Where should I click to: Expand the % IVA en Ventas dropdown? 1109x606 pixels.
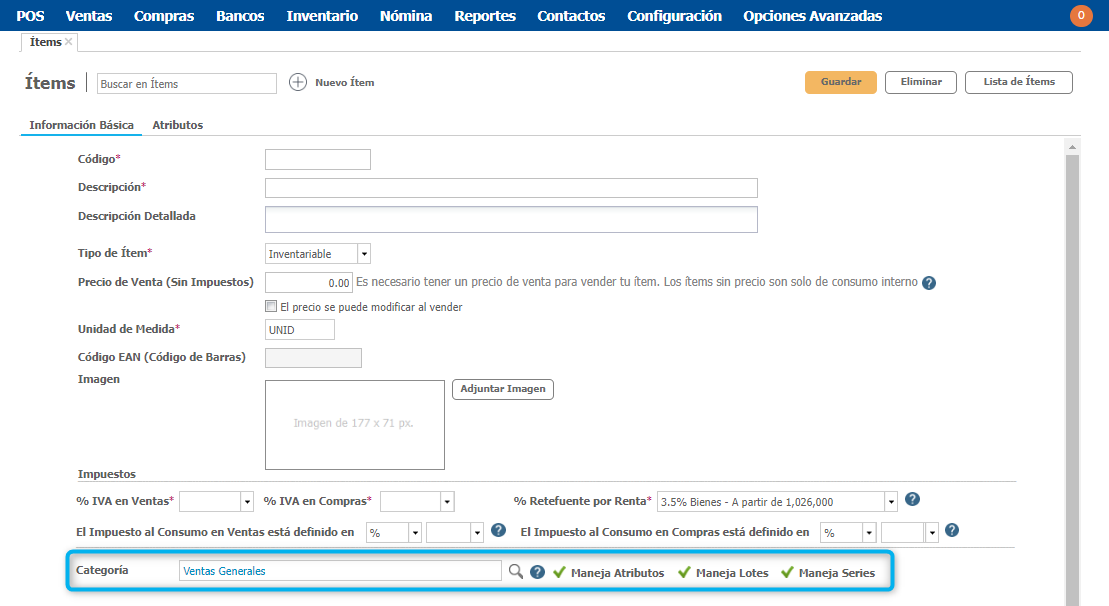[x=247, y=502]
